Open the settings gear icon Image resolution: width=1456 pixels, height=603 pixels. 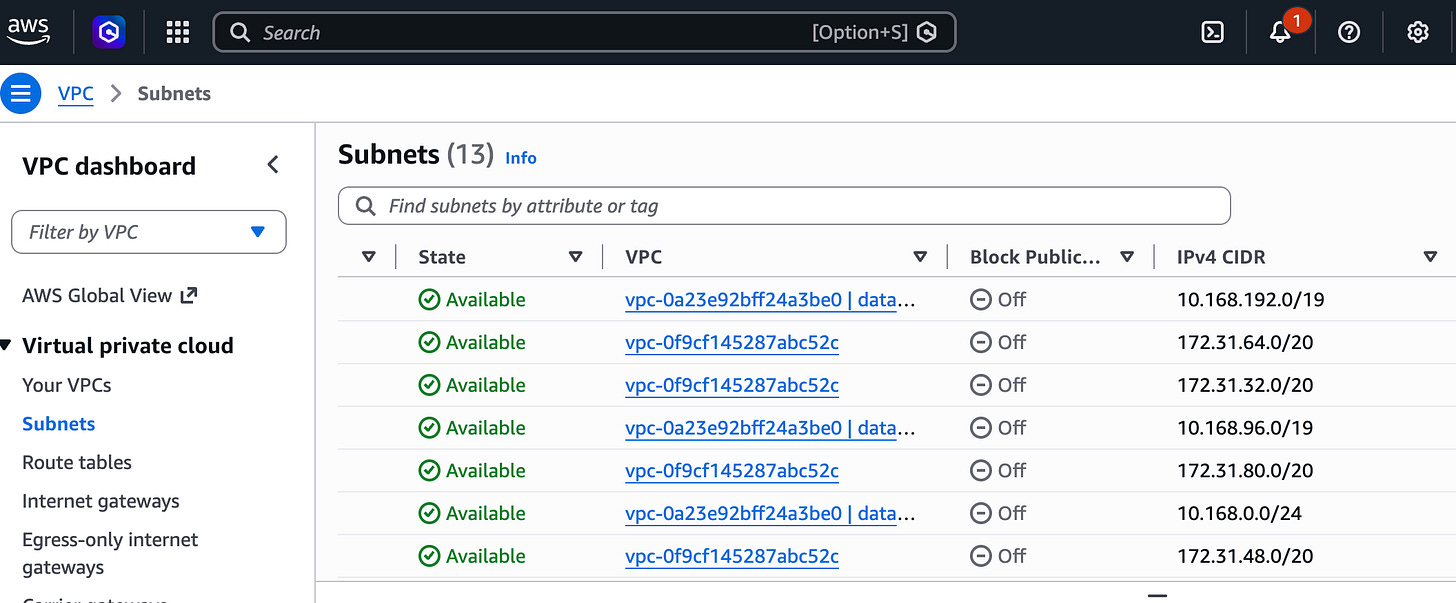(1417, 32)
